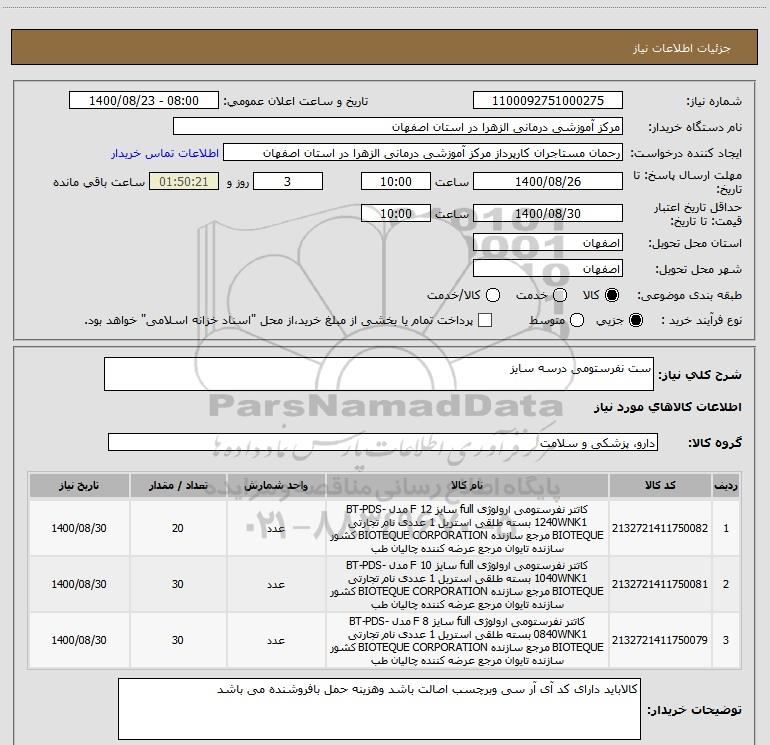This screenshot has height=745, width=770.
Task: Click the کد کالا column header
Action: click(660, 485)
